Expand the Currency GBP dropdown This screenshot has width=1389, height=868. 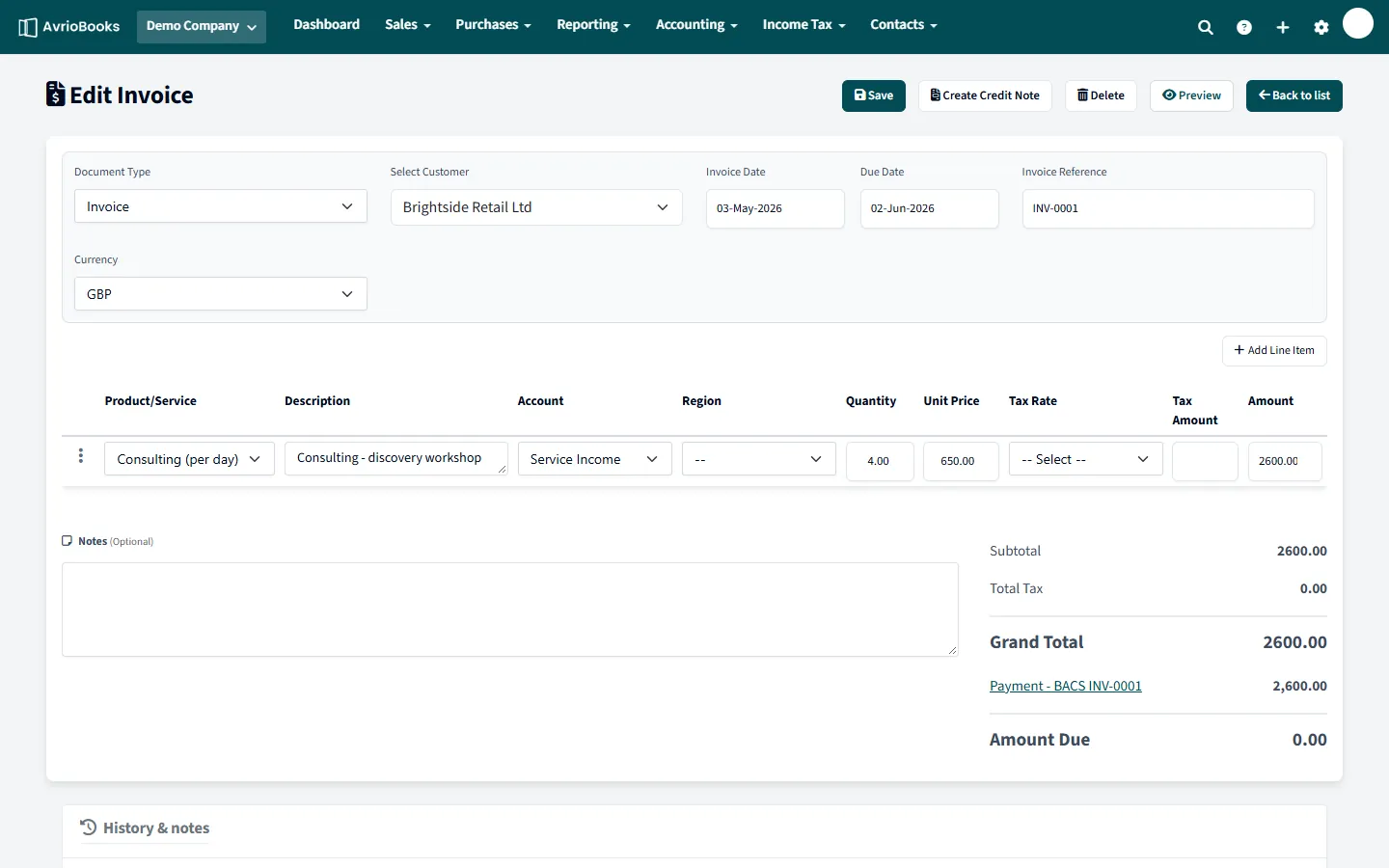click(221, 294)
